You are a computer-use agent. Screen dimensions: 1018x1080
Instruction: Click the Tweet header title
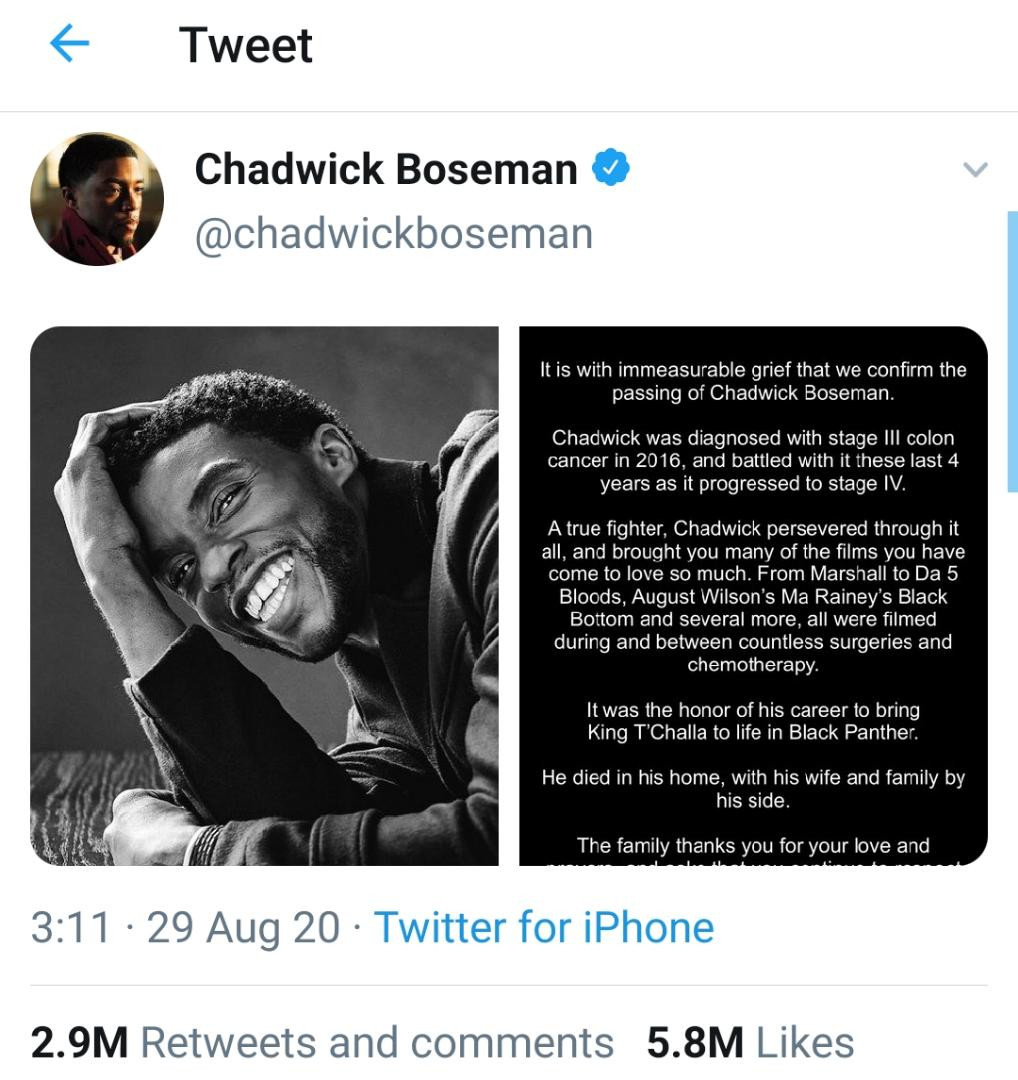pos(245,45)
